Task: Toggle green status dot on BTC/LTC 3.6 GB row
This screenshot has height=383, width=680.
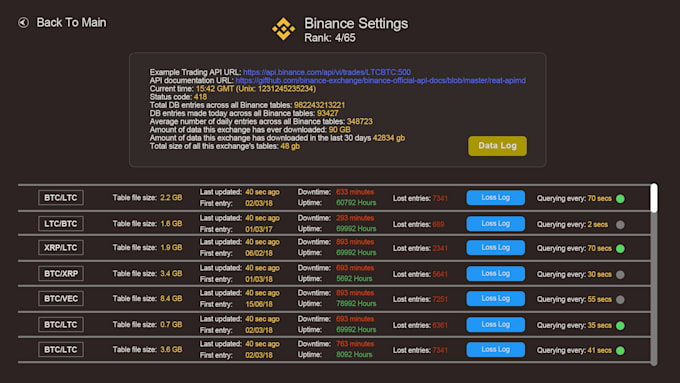Action: (x=621, y=350)
